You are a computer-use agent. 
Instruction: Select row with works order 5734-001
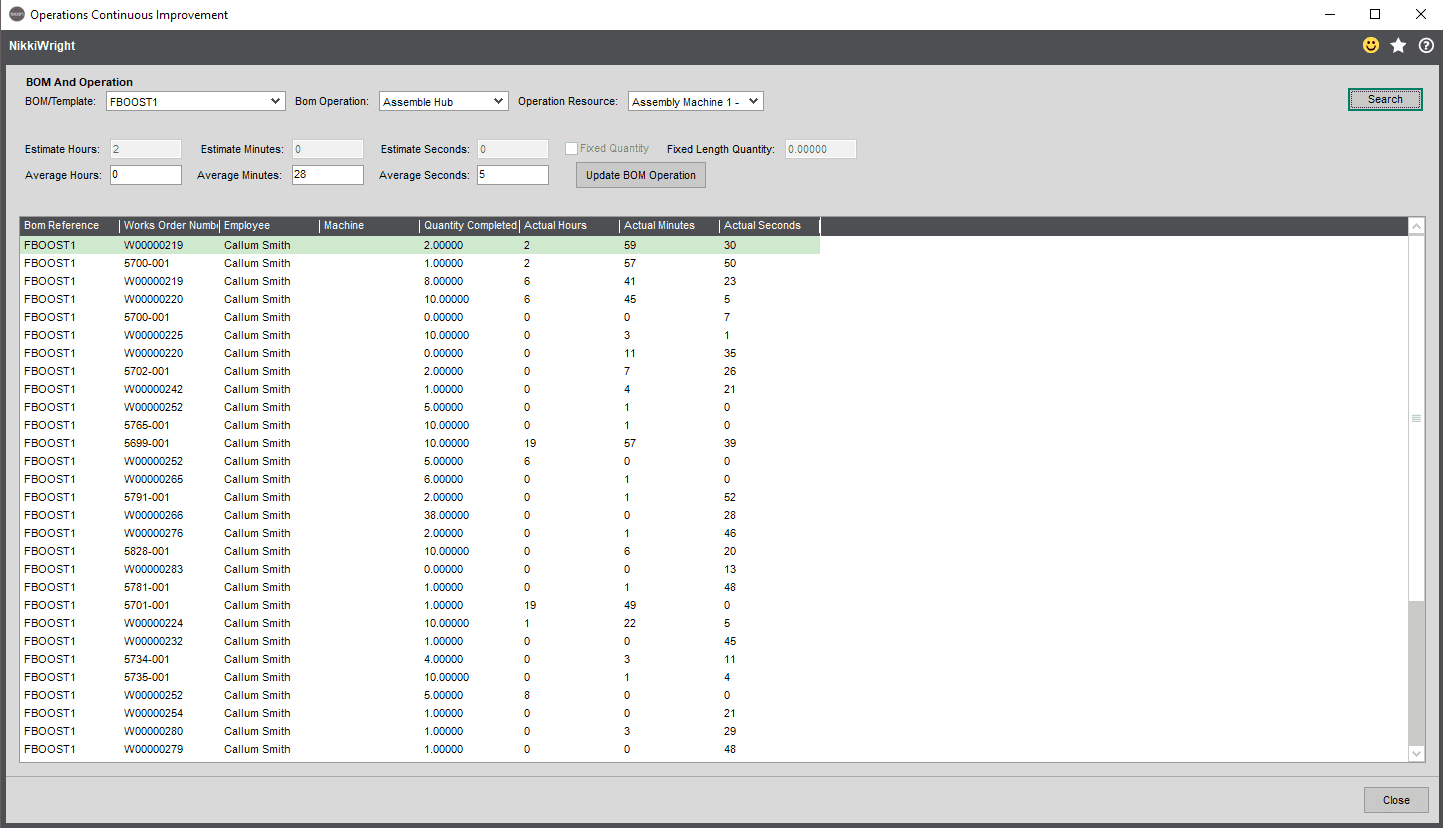(x=420, y=659)
